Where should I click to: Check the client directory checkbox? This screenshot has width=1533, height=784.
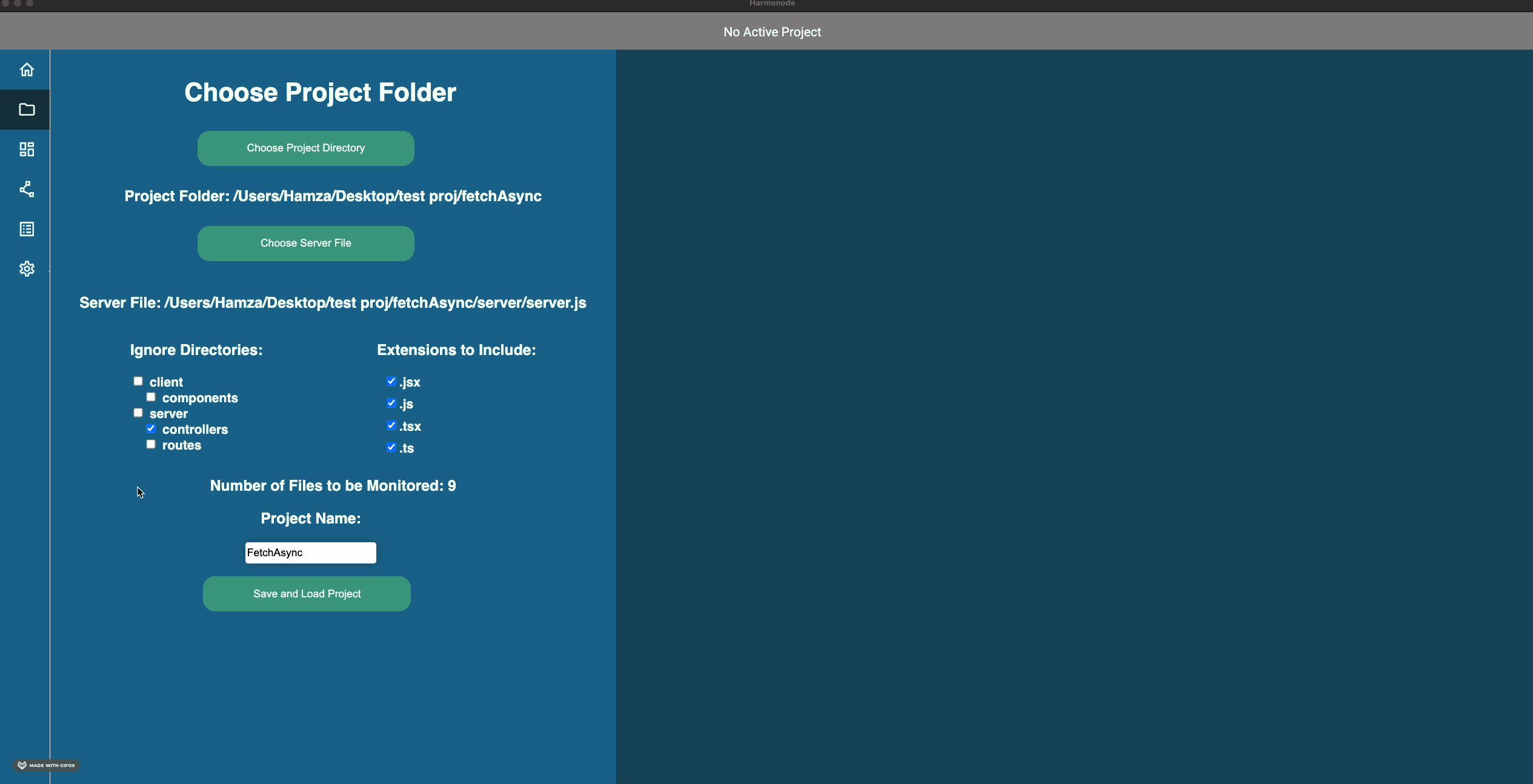click(x=138, y=381)
